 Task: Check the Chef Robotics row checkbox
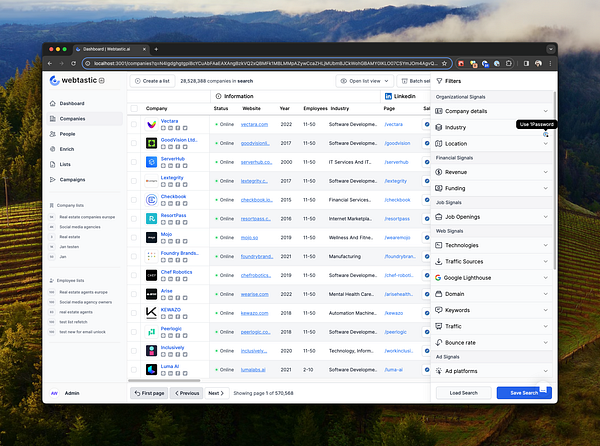coord(134,275)
